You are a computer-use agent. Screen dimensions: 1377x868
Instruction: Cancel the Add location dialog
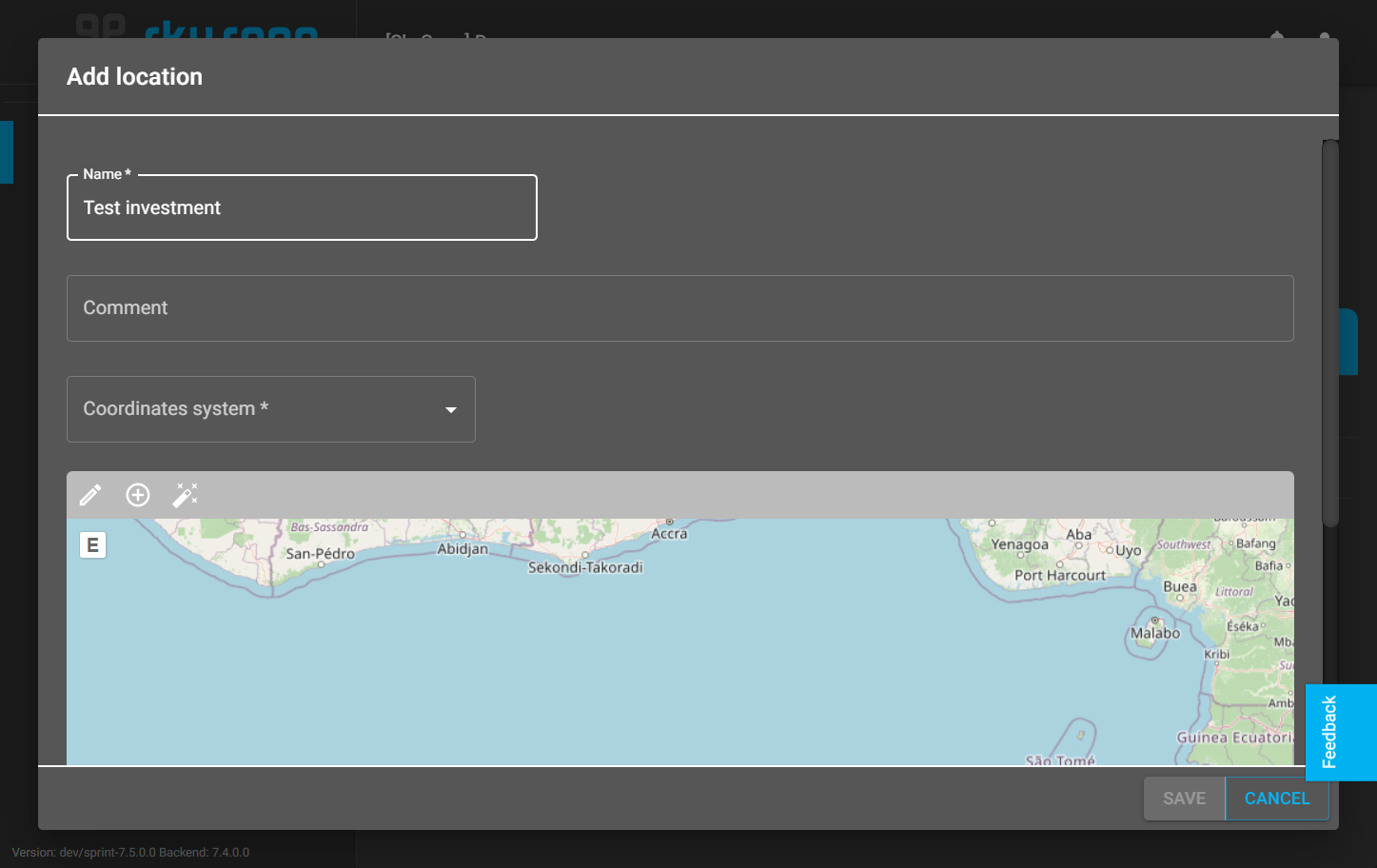[x=1277, y=799]
